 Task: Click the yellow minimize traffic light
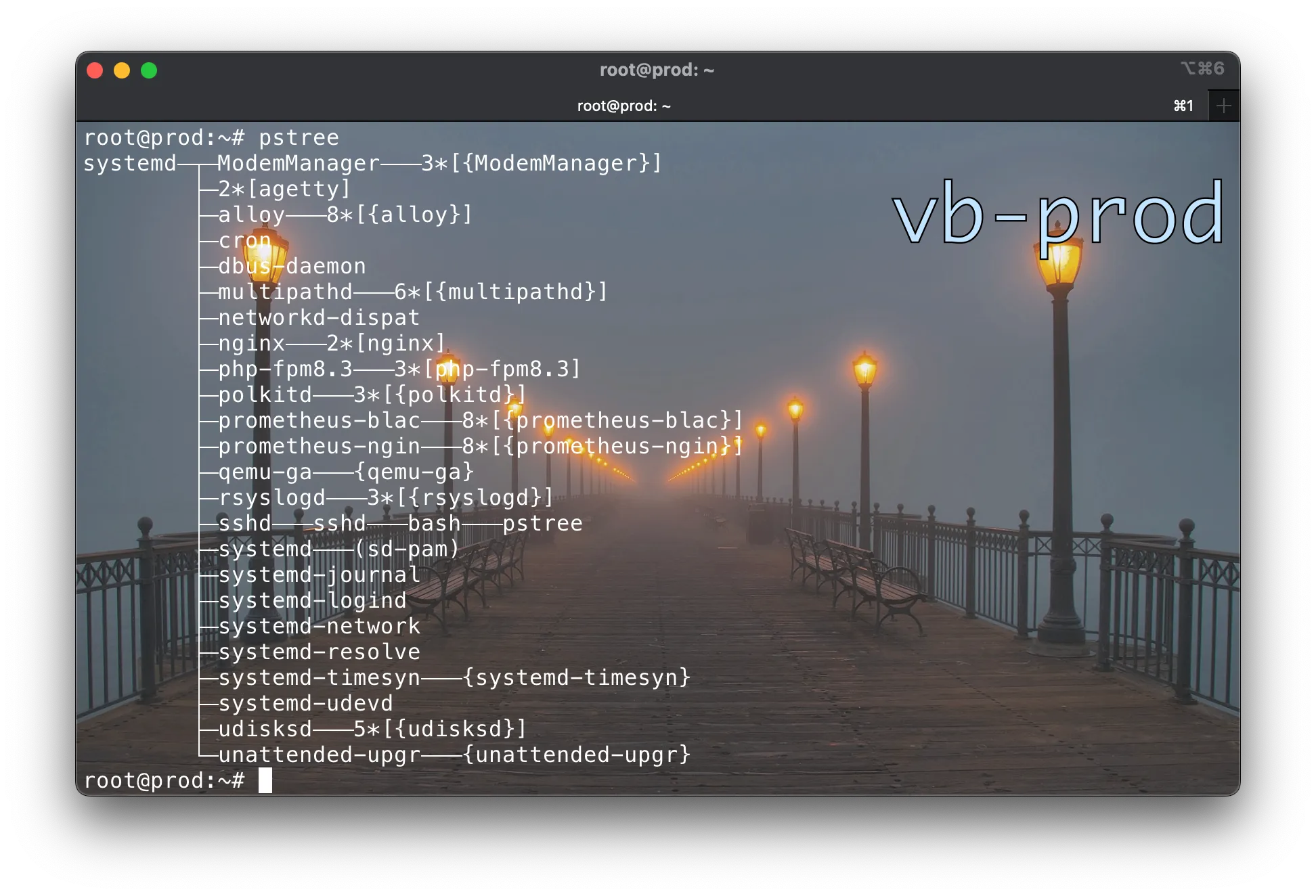[122, 70]
